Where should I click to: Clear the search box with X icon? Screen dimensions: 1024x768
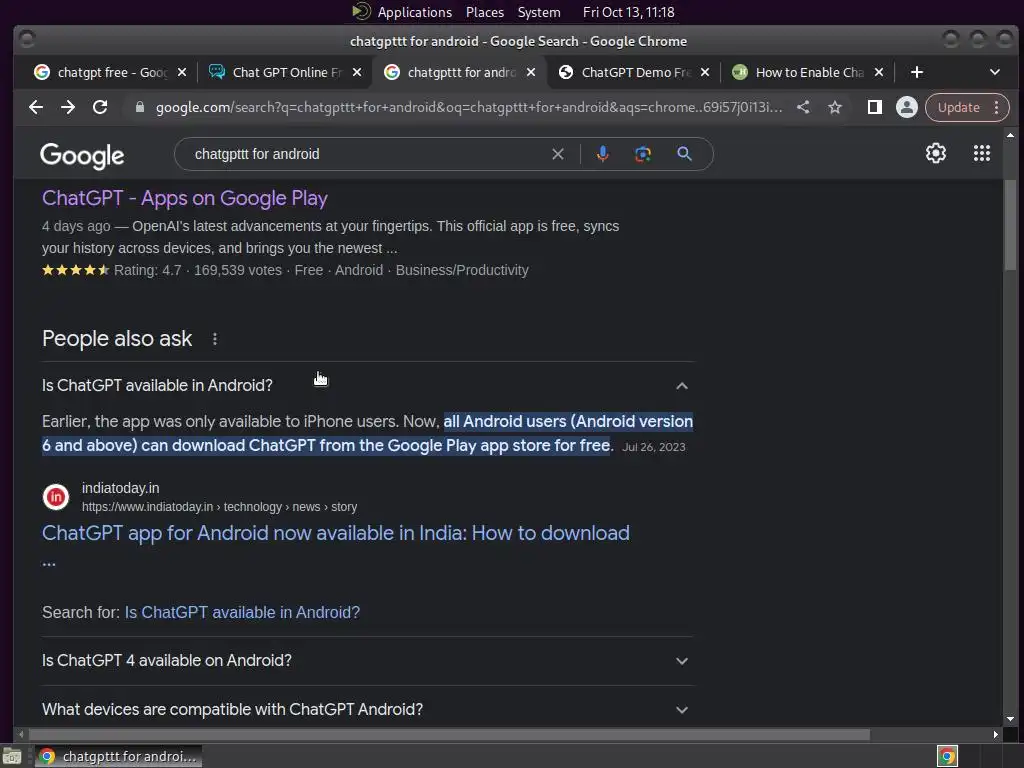coord(558,154)
